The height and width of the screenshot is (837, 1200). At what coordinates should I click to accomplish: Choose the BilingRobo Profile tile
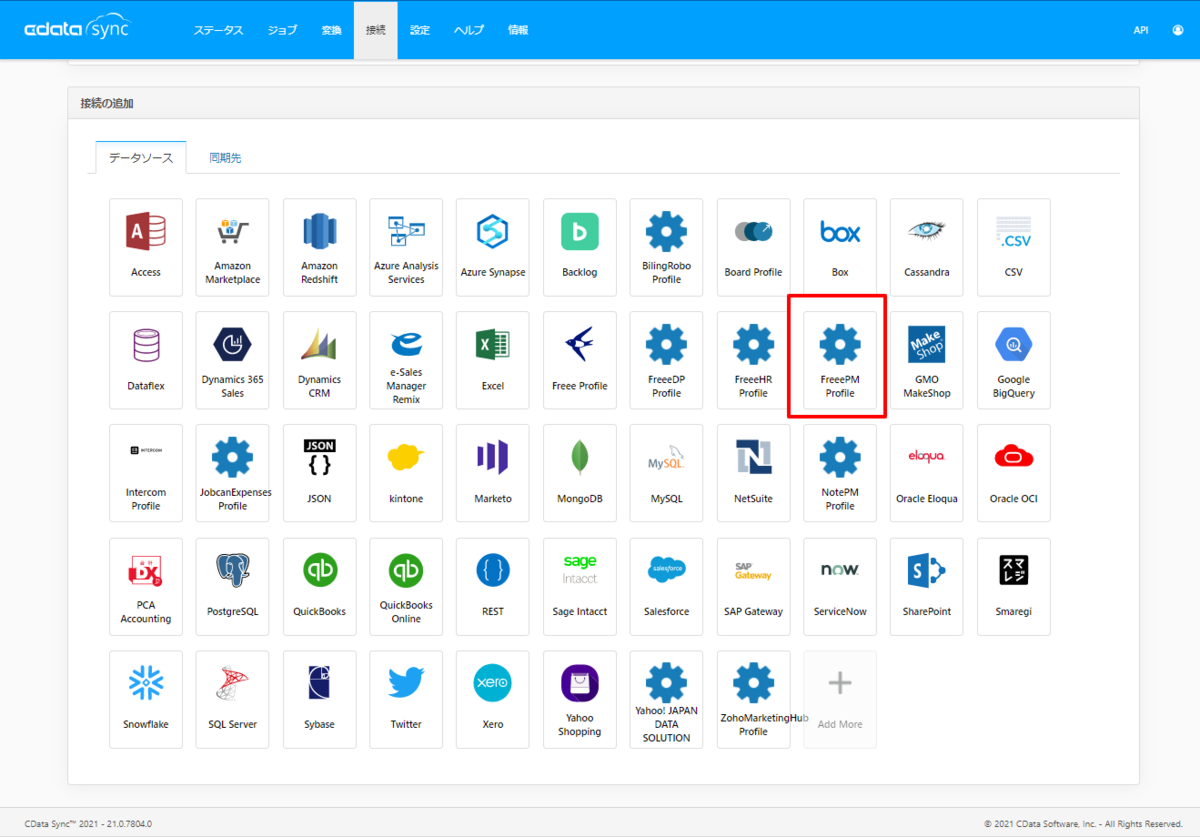pos(666,247)
